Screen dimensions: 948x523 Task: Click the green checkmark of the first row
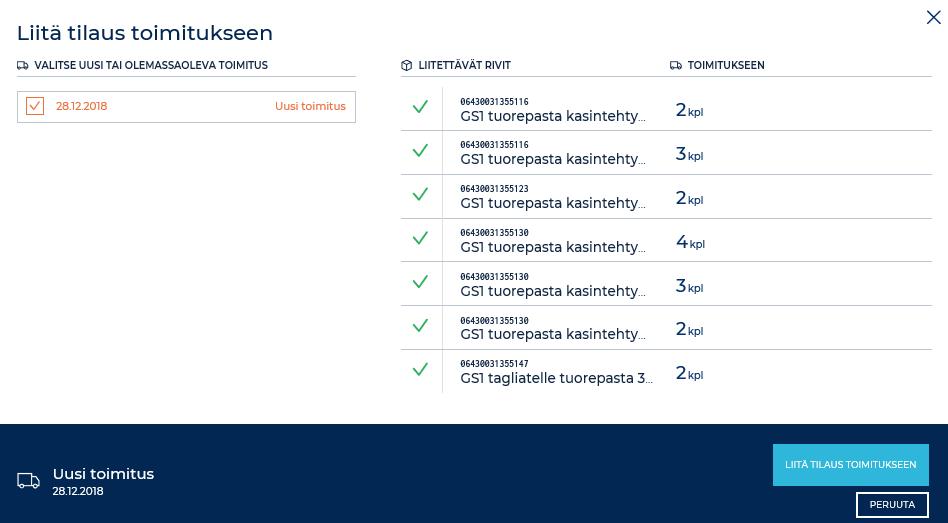[420, 107]
